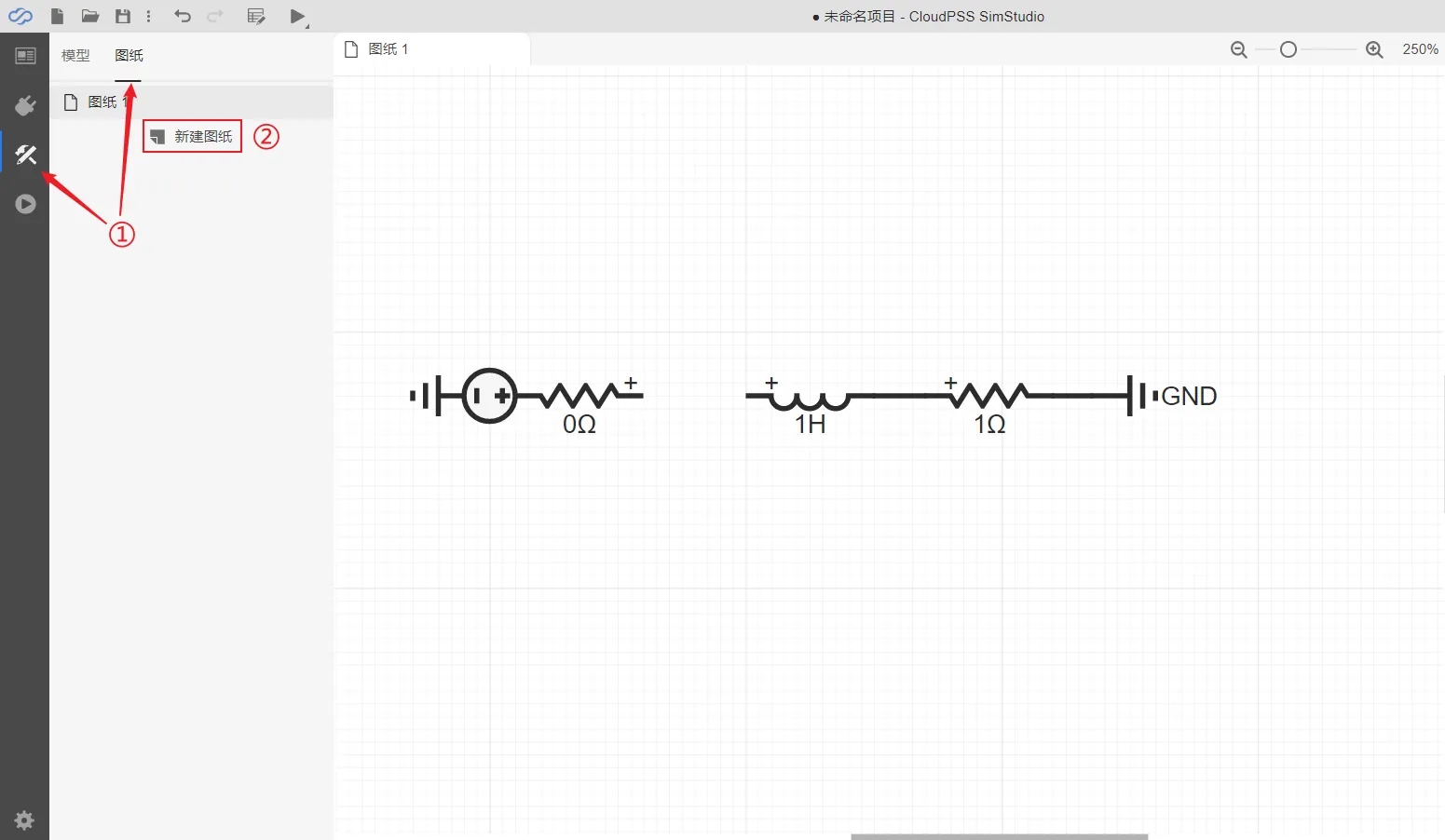Select the hammer-and-pen implementation sidebar panel

click(25, 155)
